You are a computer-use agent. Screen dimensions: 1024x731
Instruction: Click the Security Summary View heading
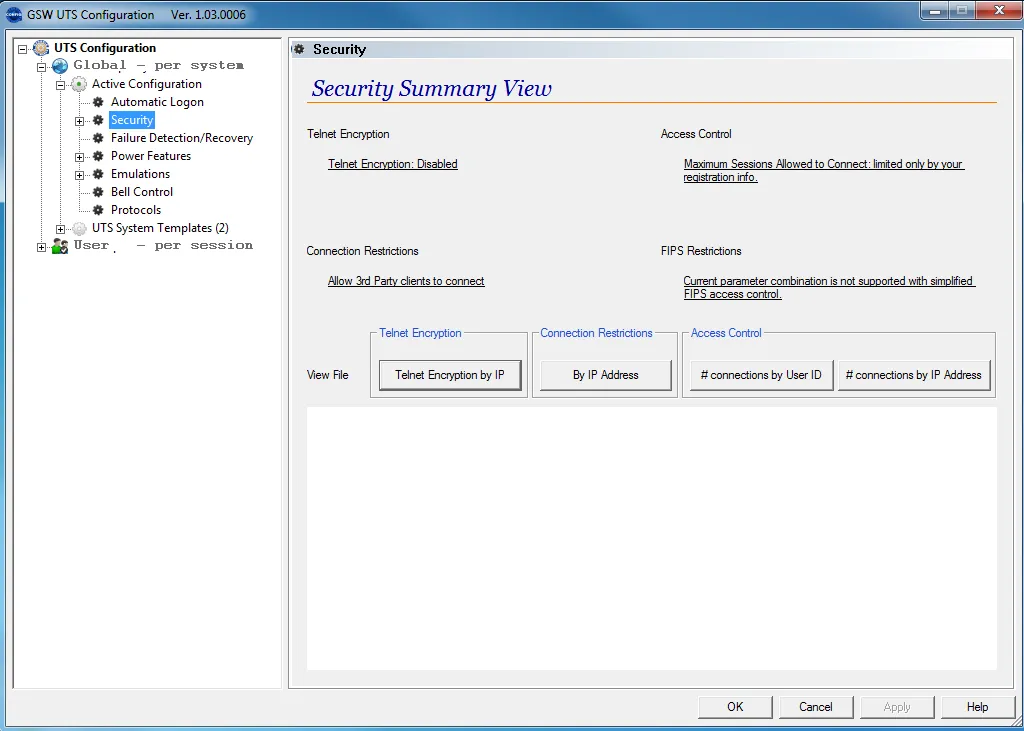(432, 88)
